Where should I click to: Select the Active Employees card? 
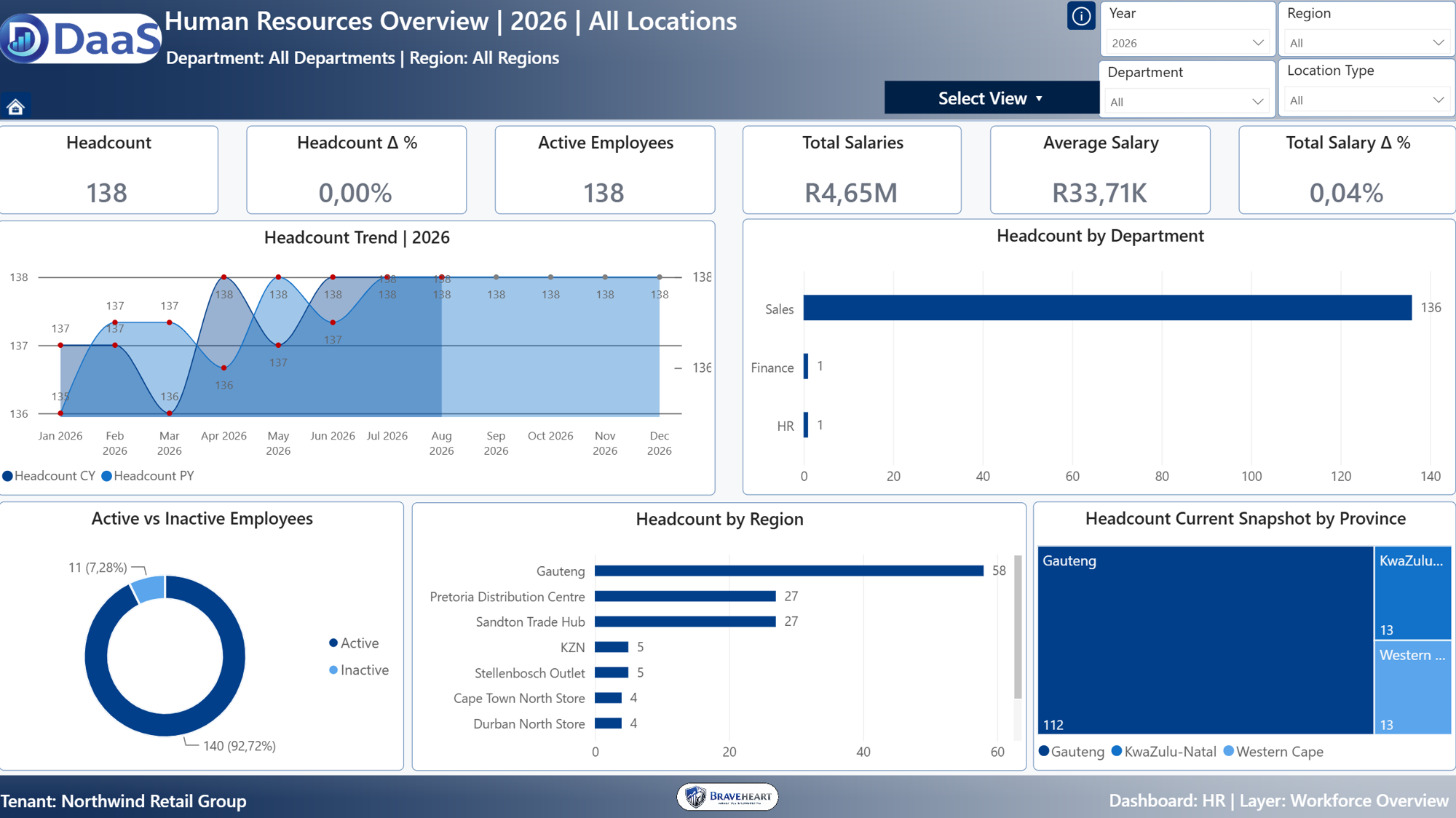click(604, 170)
